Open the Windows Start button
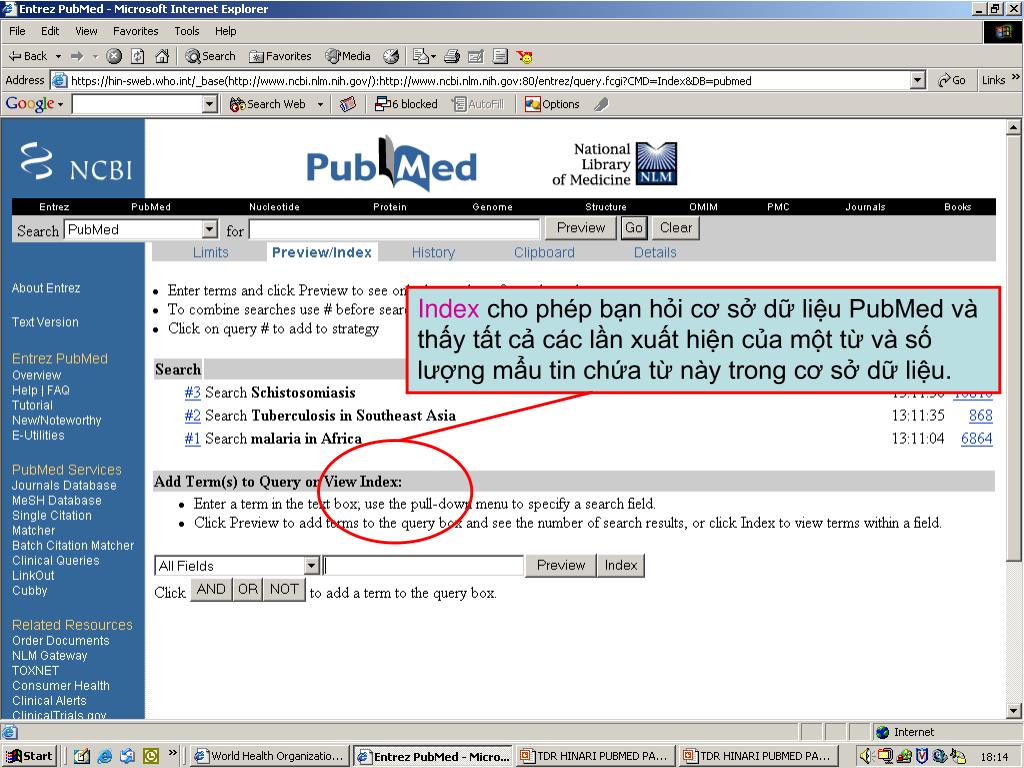Image resolution: width=1024 pixels, height=768 pixels. (29, 756)
